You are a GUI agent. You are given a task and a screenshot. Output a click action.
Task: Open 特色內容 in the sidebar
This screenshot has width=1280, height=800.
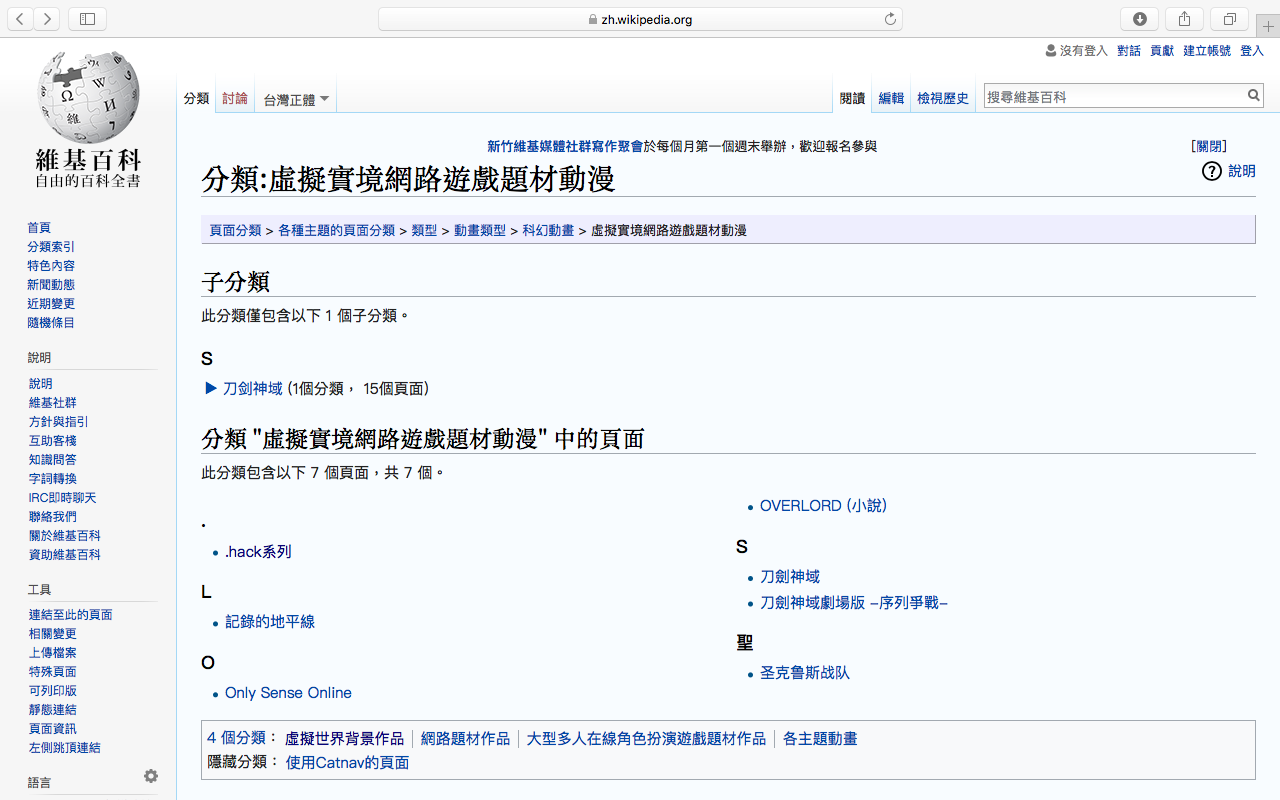(51, 266)
